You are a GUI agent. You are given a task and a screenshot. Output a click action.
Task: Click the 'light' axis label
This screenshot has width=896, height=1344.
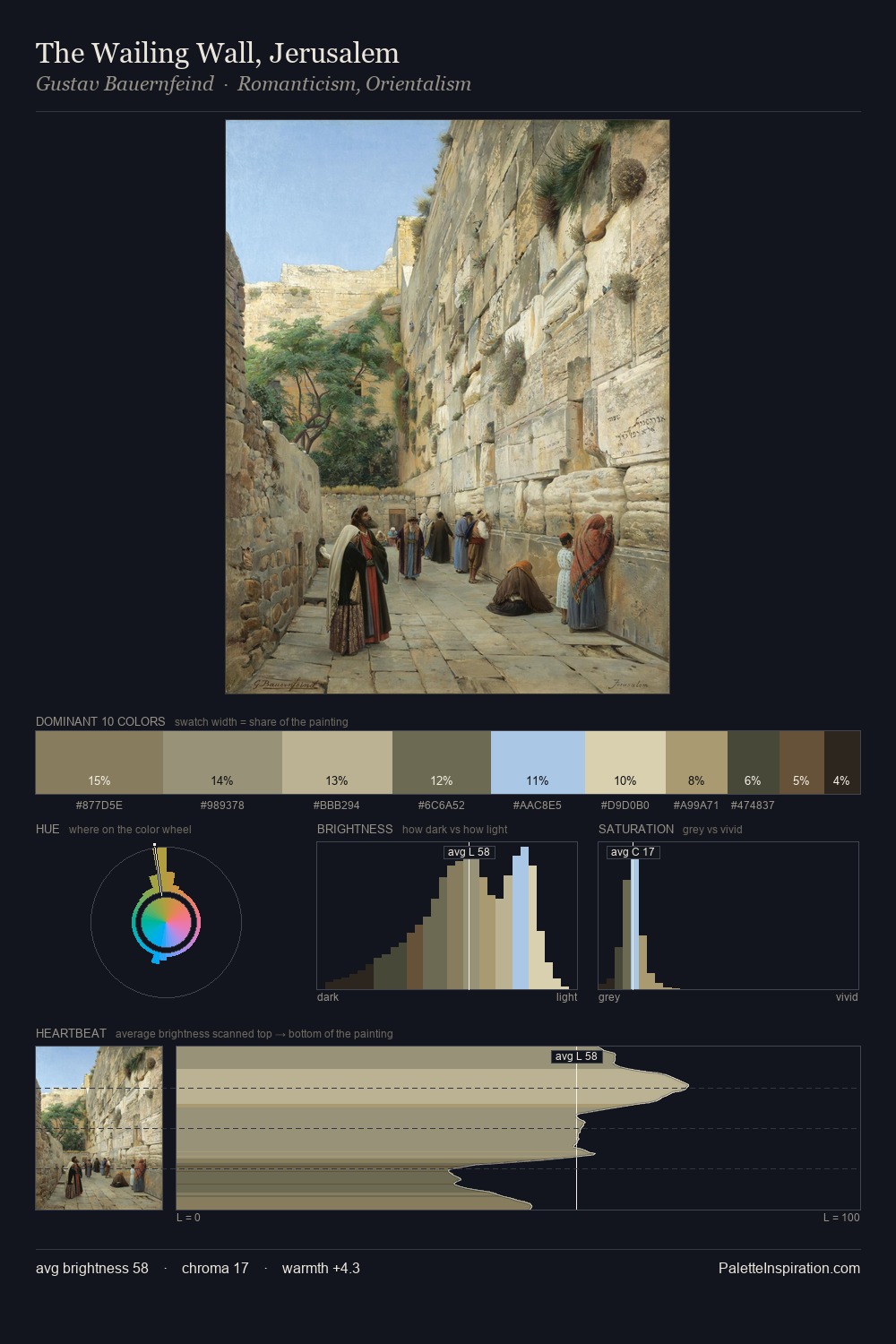(x=567, y=997)
